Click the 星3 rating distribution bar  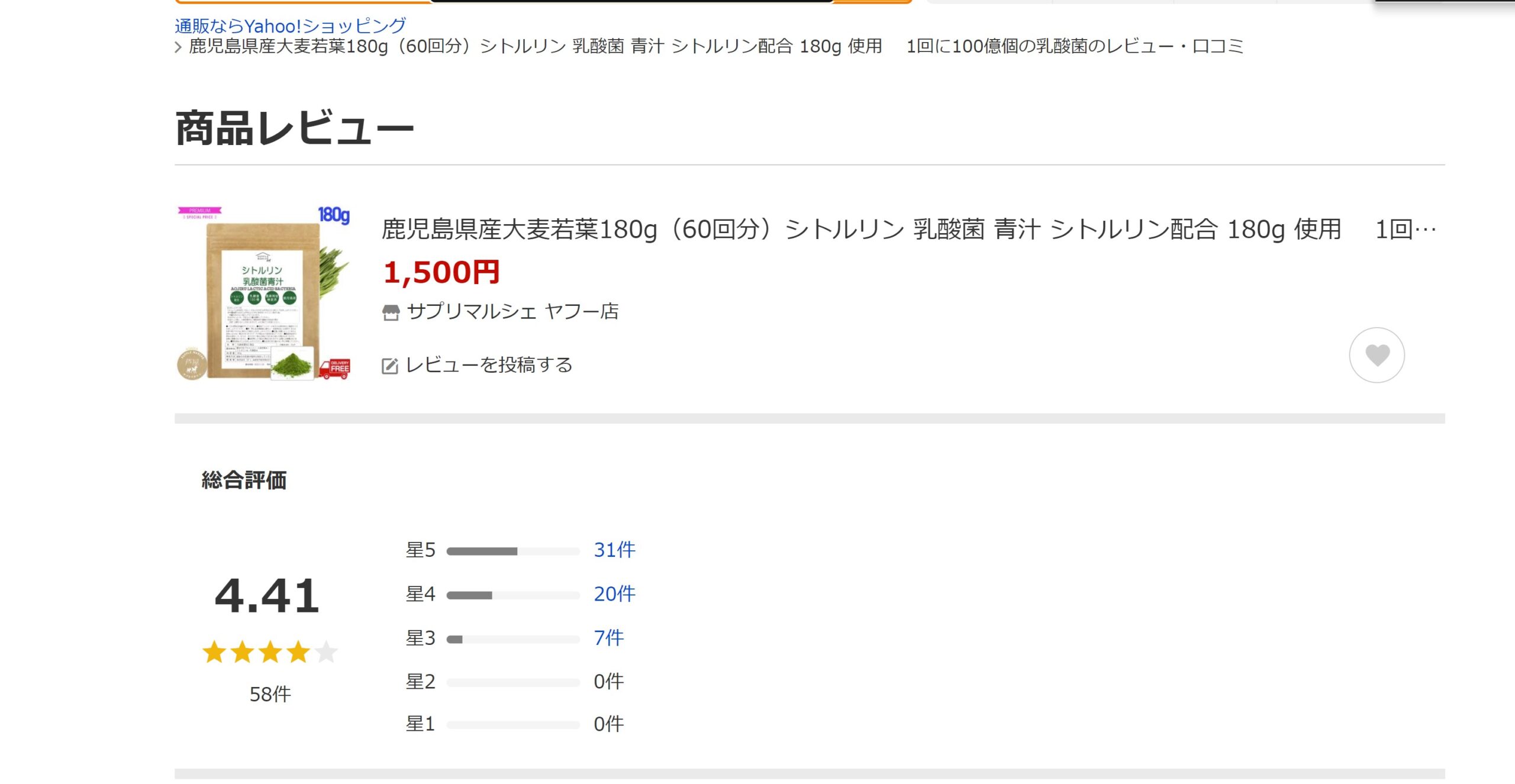(513, 639)
